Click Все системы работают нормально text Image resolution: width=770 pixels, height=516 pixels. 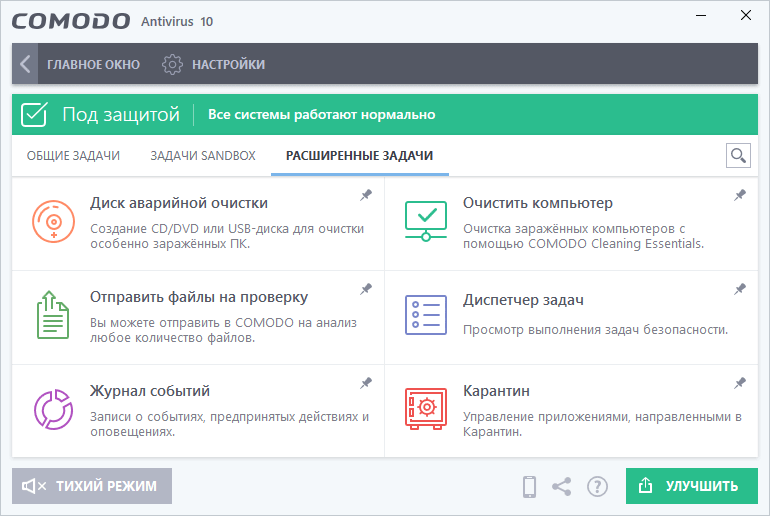[x=322, y=114]
